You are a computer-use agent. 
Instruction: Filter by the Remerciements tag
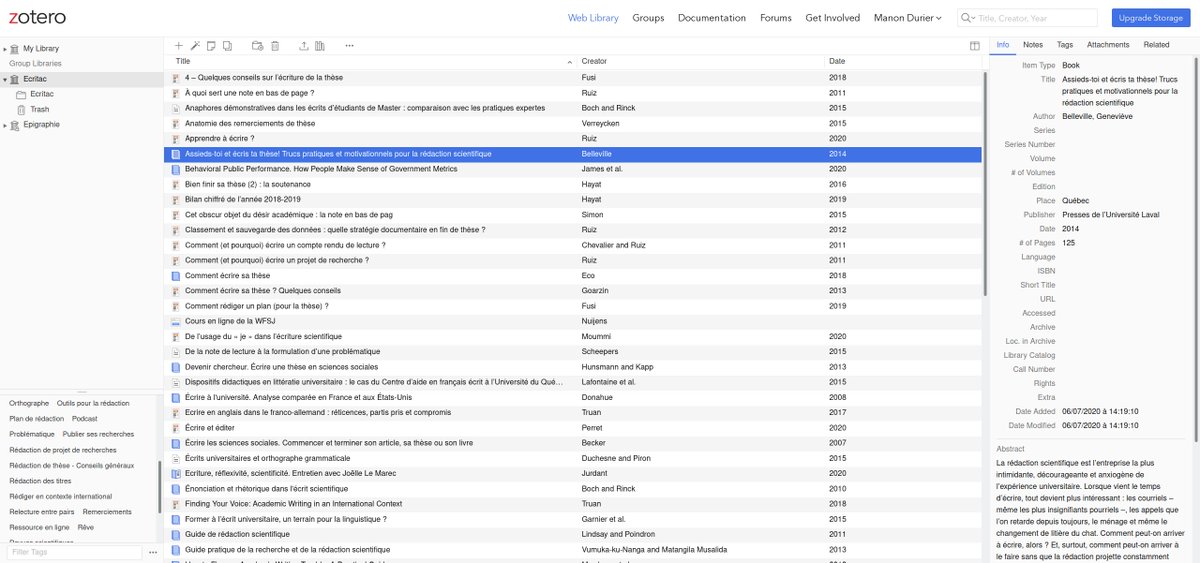[x=107, y=511]
